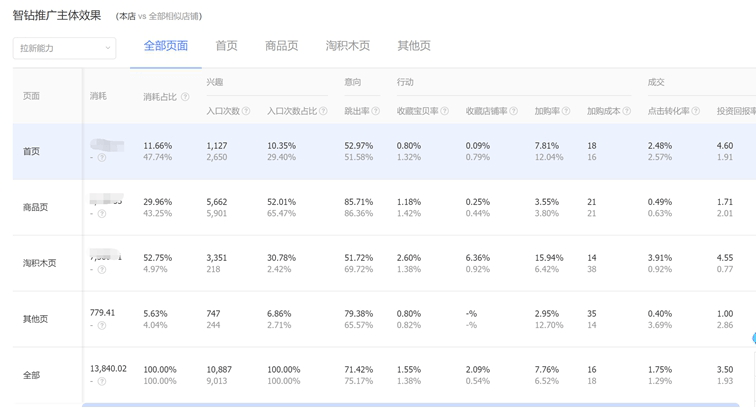756x408 pixels.
Task: Click help icon next to 跳出率 header
Action: [376, 111]
